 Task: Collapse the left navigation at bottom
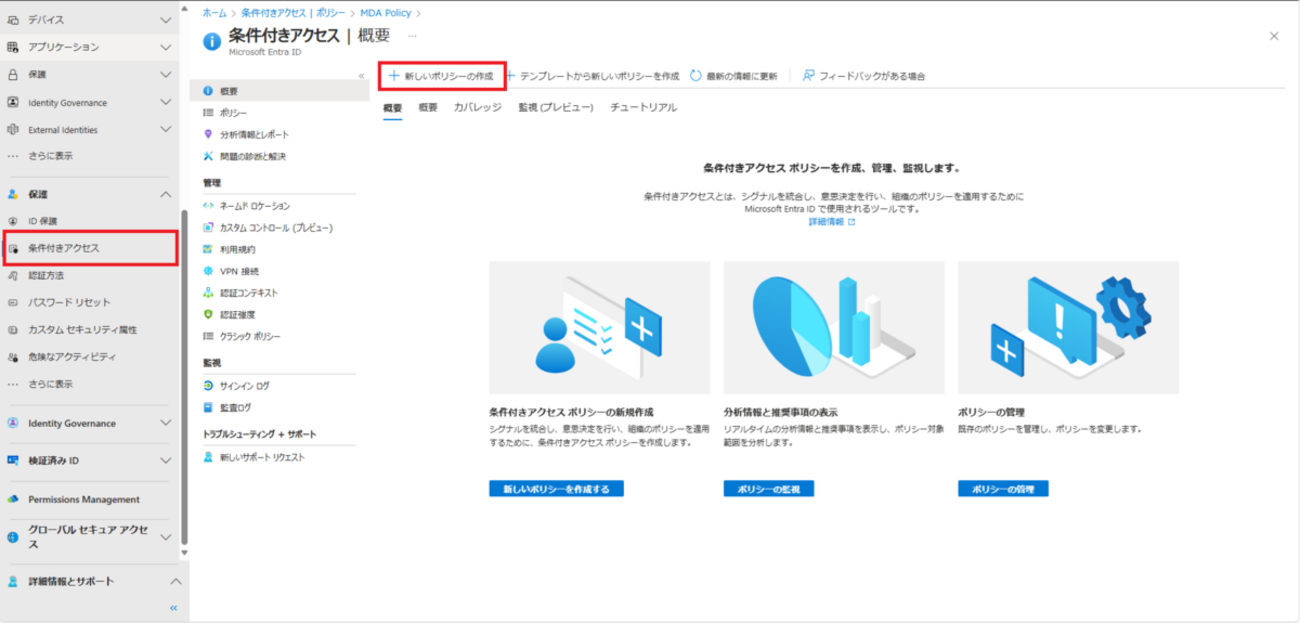pyautogui.click(x=173, y=607)
